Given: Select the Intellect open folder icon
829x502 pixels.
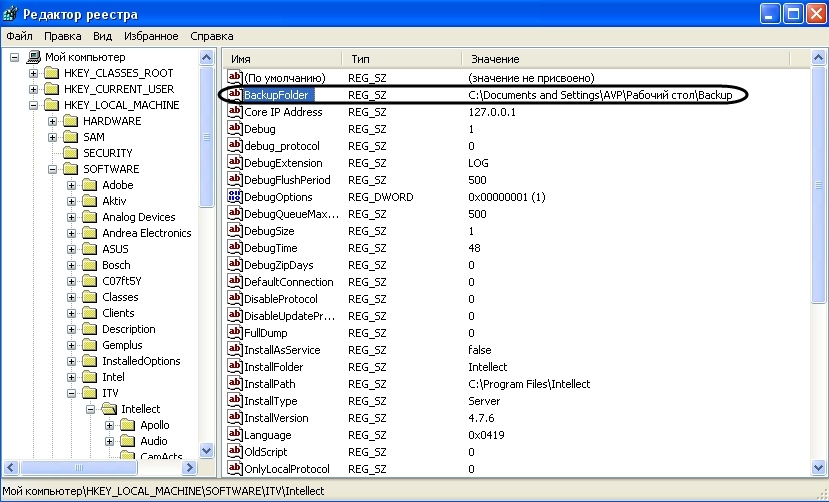Looking at the screenshot, I should pyautogui.click(x=109, y=409).
